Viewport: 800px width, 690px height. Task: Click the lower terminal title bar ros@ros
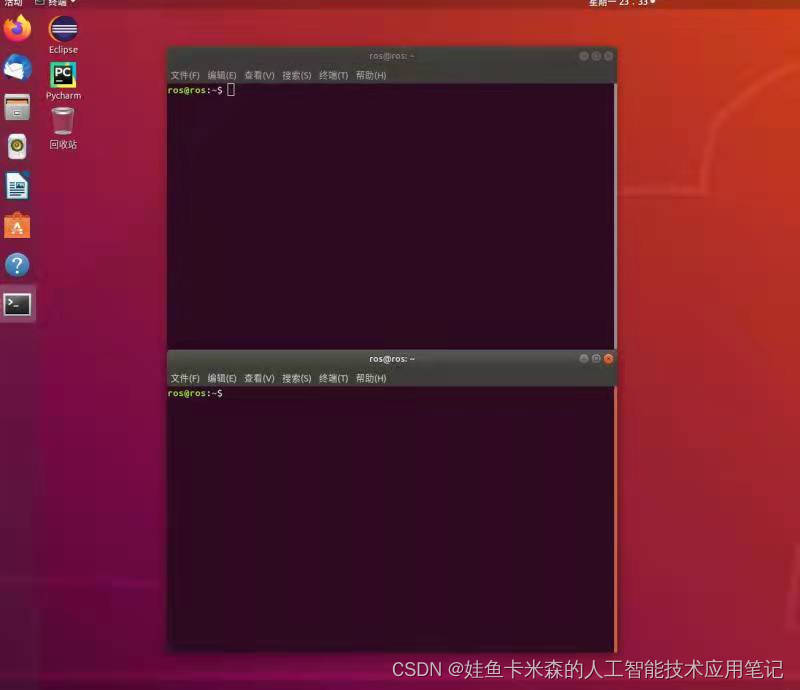[392, 359]
